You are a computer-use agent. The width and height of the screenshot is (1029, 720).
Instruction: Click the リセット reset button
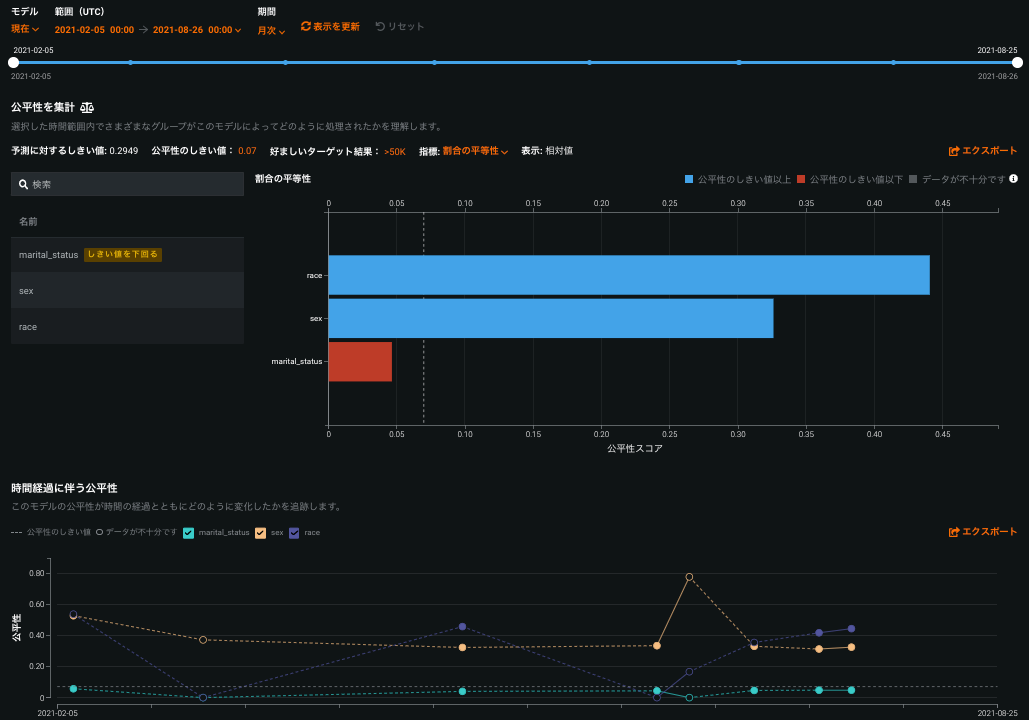pos(399,27)
